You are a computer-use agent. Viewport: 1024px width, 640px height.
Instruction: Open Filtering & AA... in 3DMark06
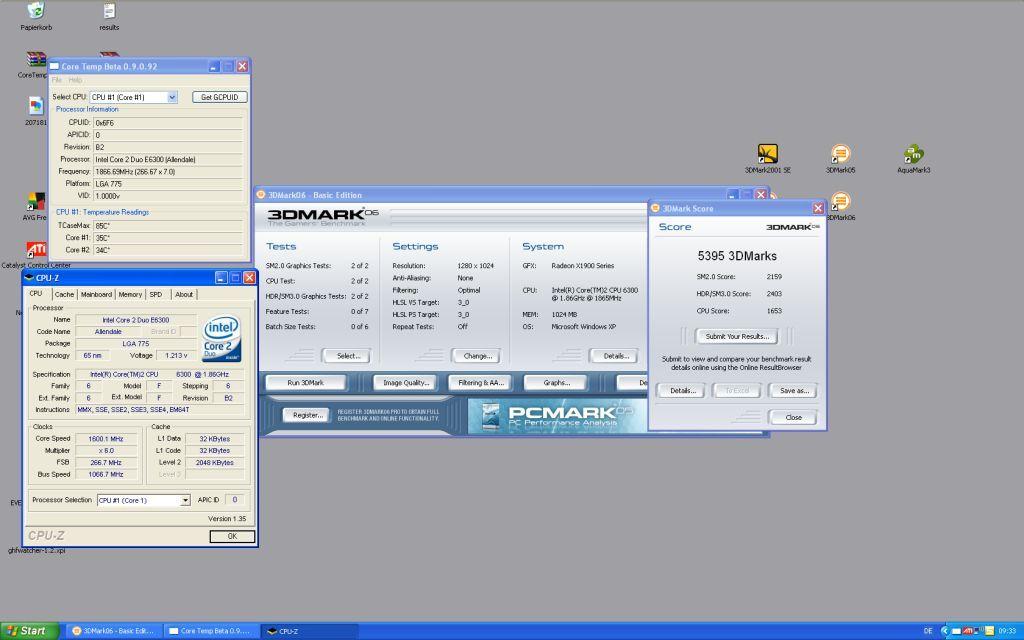[x=481, y=383]
